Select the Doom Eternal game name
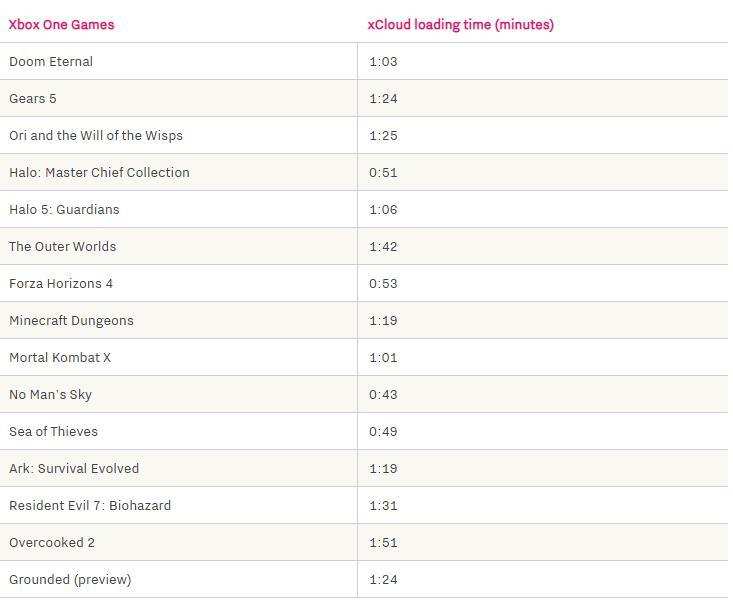The height and width of the screenshot is (602, 733). [x=51, y=61]
